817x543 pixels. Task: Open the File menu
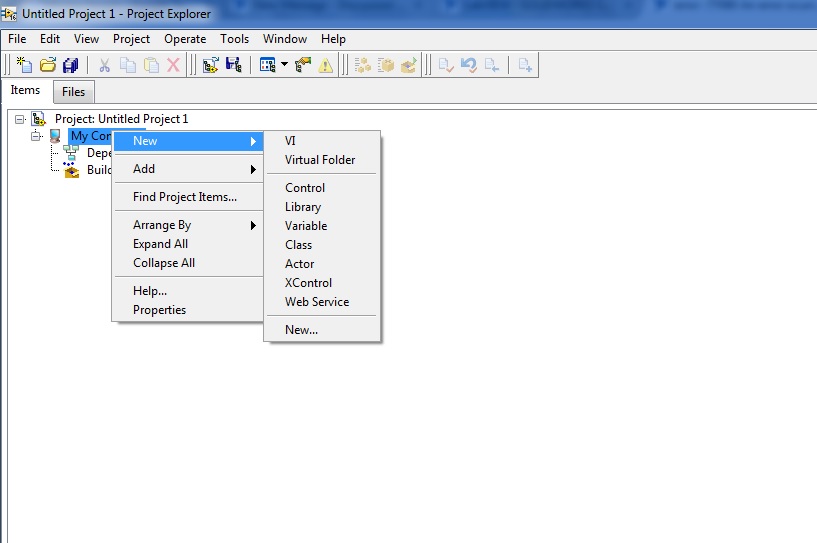[17, 39]
